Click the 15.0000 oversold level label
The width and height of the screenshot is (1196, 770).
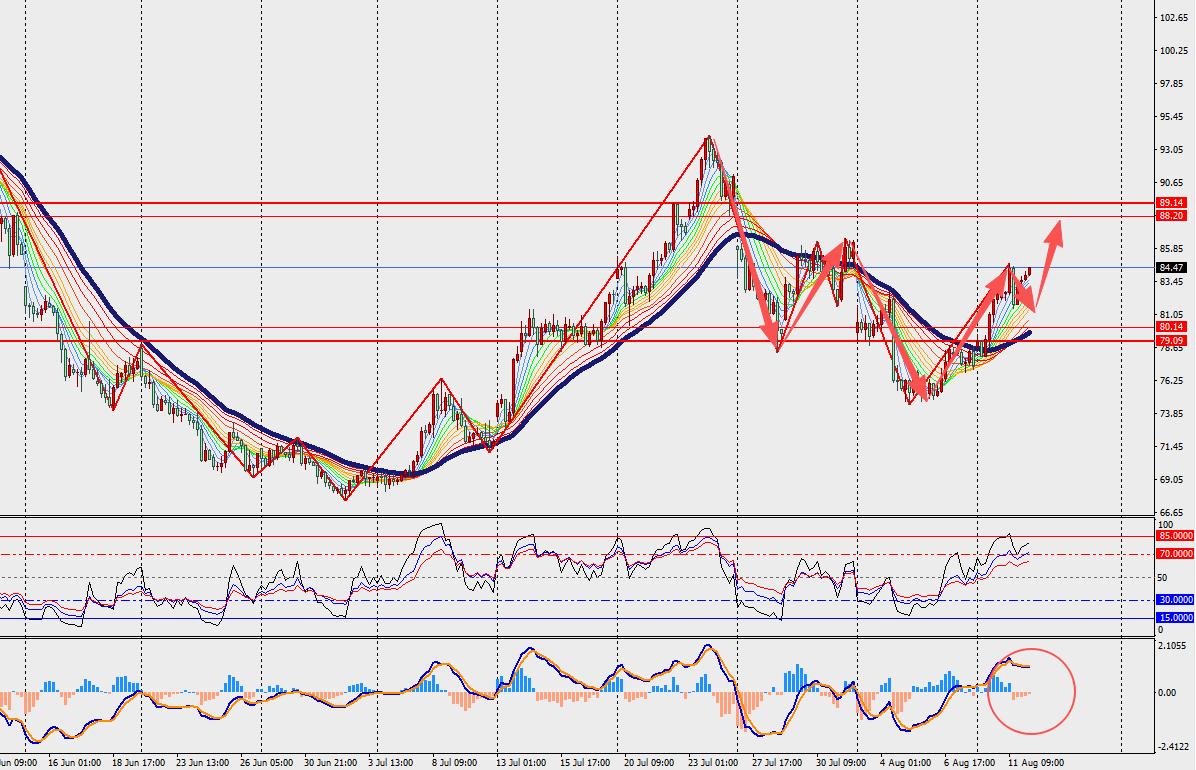click(x=1175, y=618)
